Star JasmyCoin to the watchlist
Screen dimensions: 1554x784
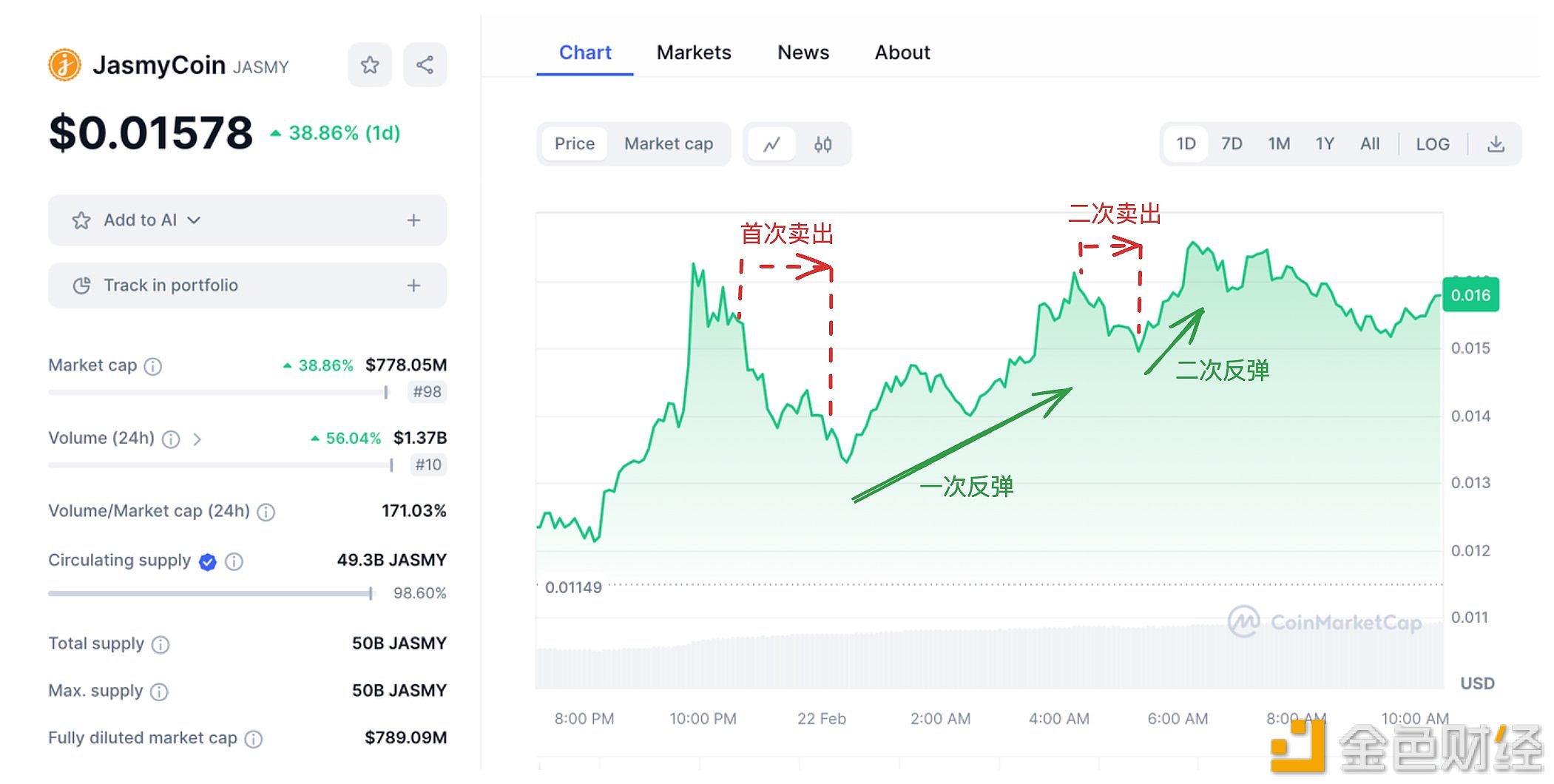click(370, 65)
